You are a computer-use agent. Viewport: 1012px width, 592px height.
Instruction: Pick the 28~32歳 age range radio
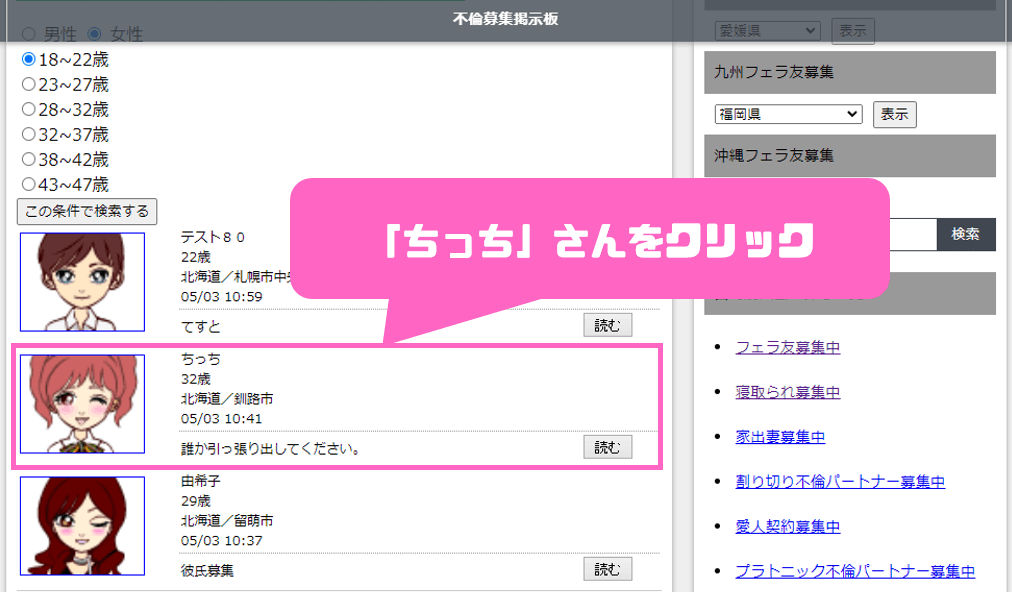click(x=29, y=110)
